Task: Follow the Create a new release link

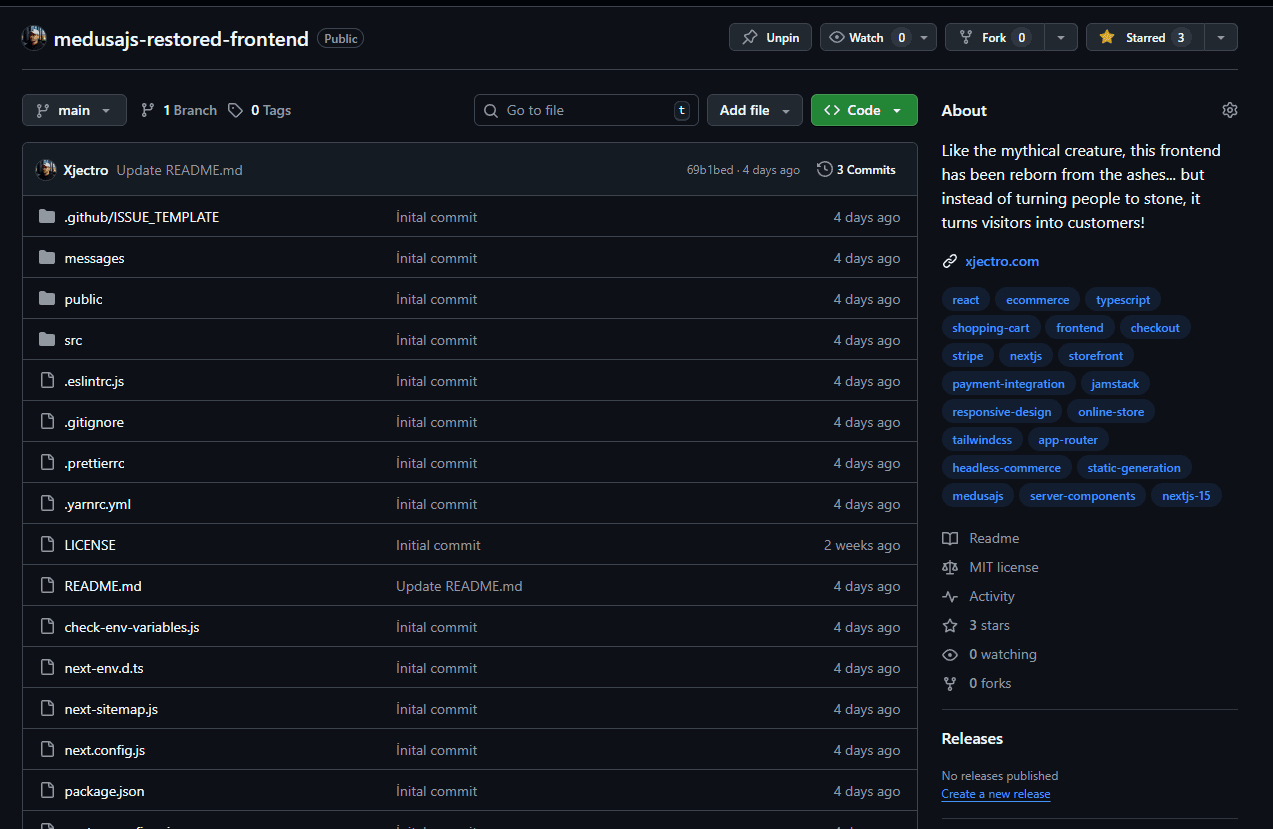Action: tap(995, 793)
